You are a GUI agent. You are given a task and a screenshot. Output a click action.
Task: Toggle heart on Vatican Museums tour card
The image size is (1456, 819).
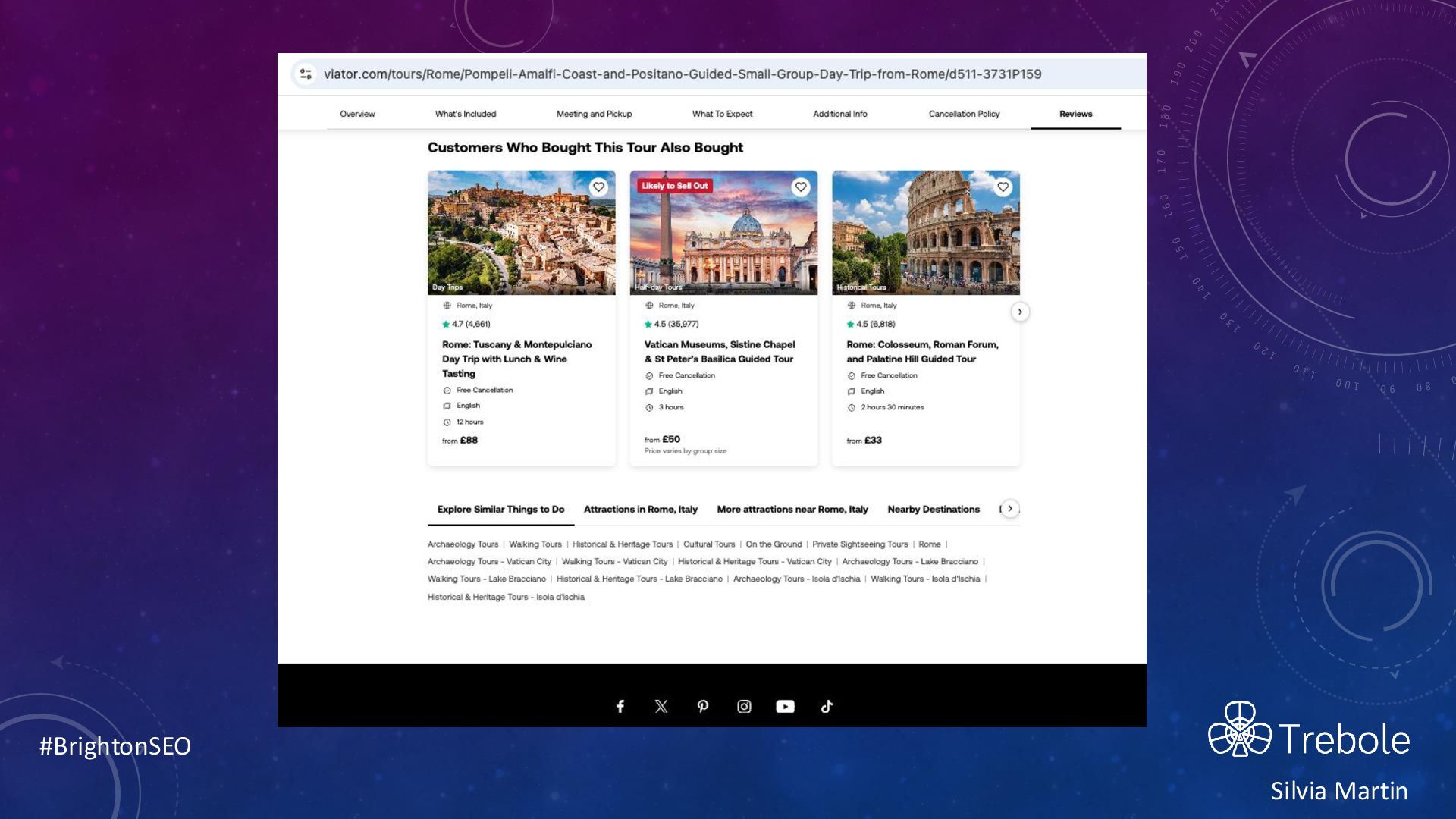[801, 187]
